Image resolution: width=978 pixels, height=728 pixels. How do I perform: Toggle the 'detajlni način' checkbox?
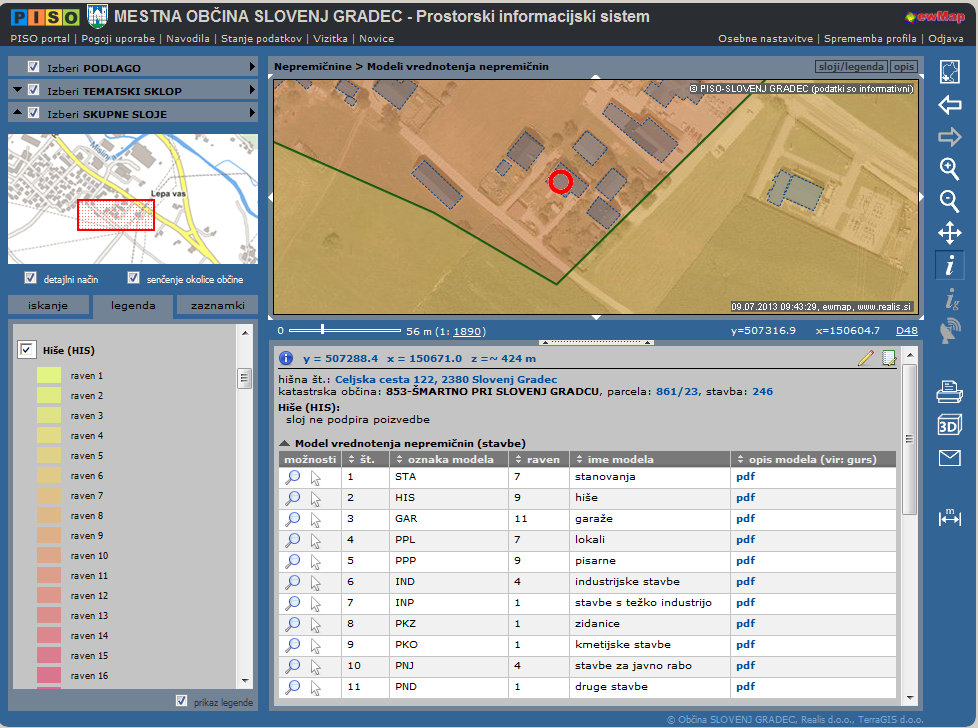coord(30,278)
